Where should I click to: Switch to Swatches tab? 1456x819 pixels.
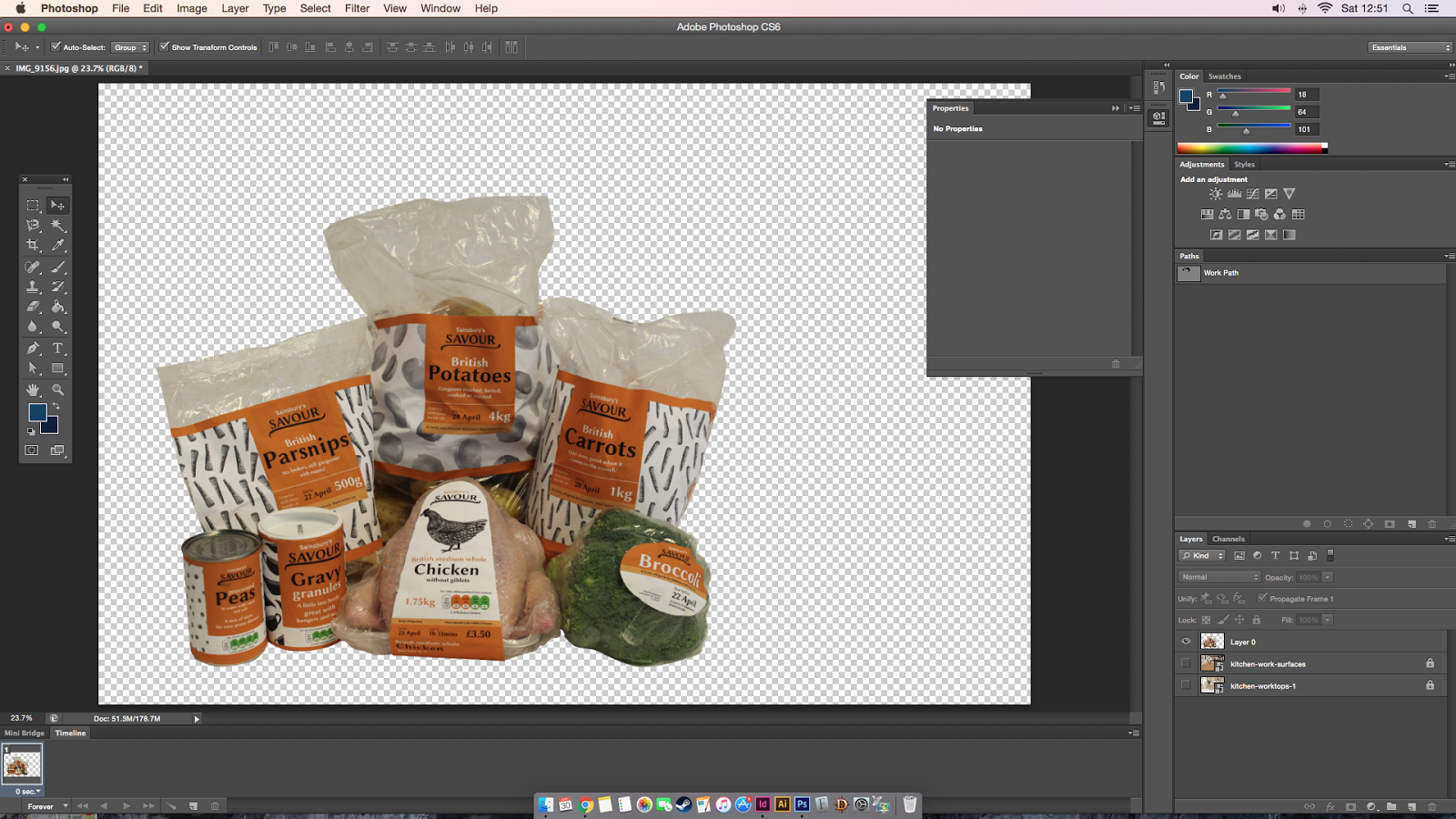1224,76
